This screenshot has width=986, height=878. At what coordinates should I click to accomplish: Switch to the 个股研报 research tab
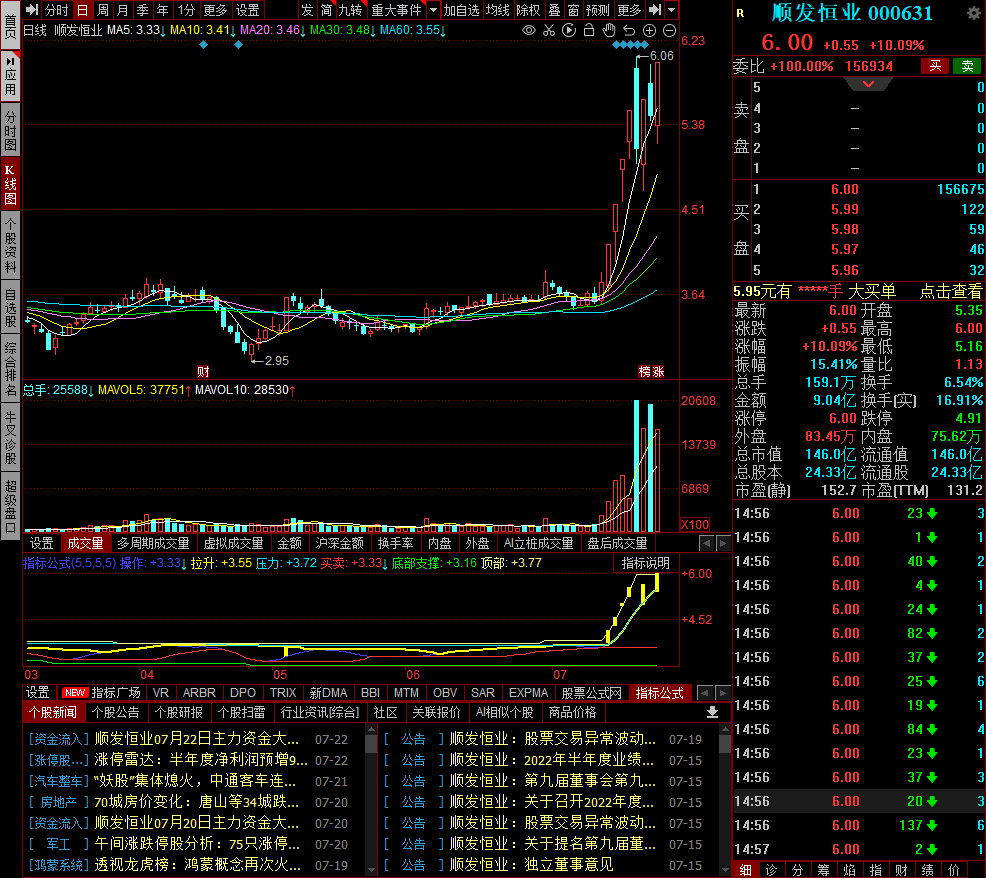pos(179,712)
